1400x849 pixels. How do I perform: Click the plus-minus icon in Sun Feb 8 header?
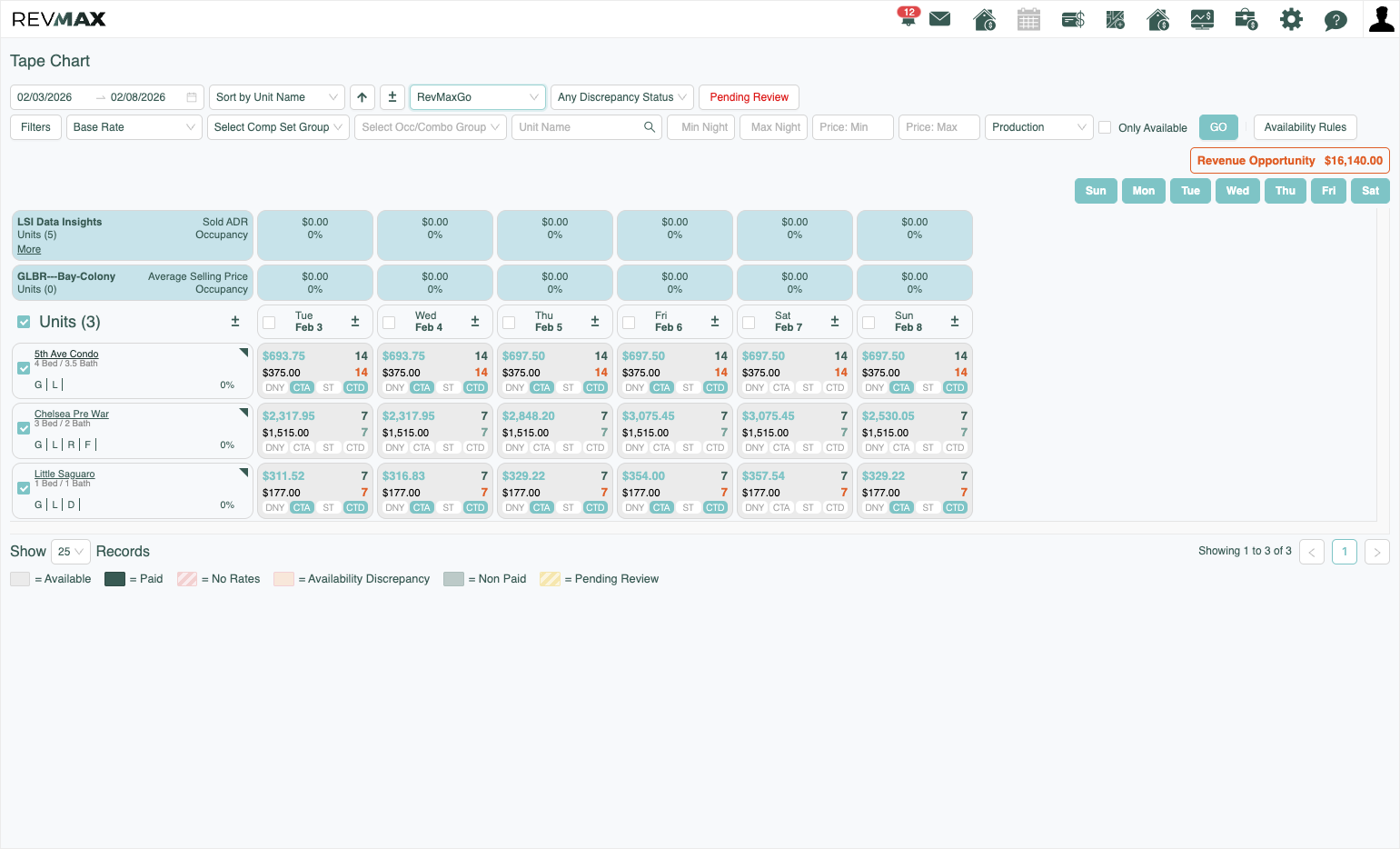tap(955, 322)
